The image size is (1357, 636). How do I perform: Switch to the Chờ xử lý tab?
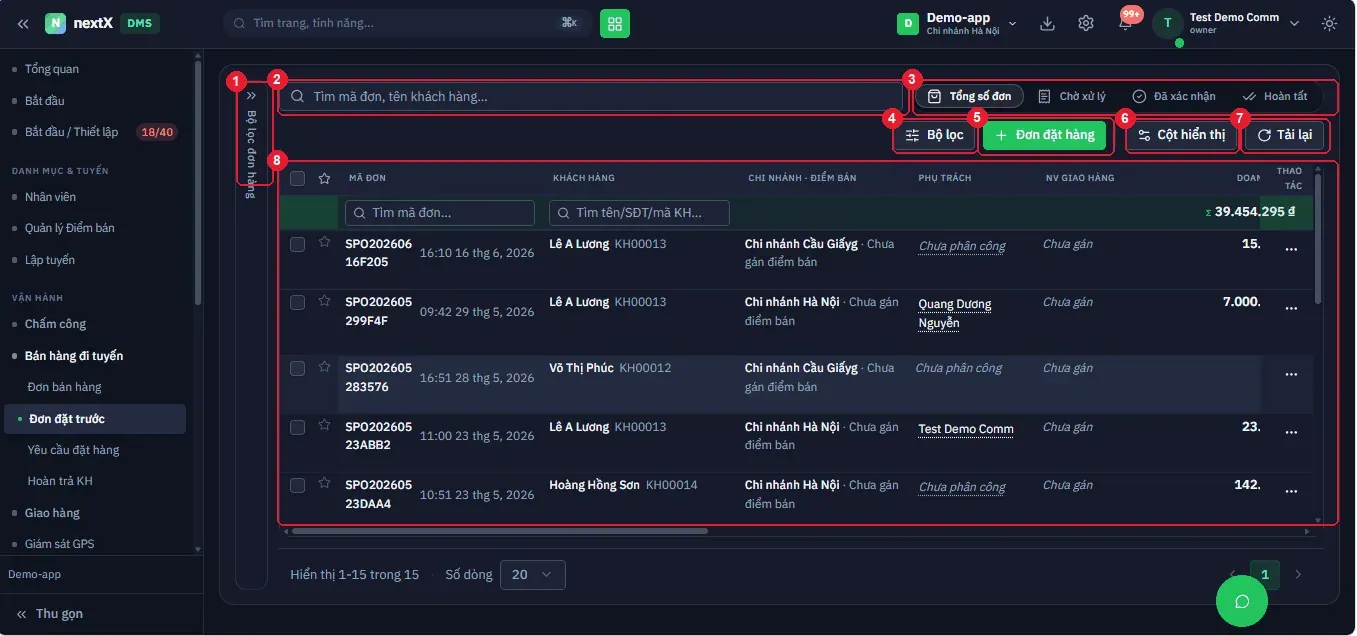(1072, 96)
